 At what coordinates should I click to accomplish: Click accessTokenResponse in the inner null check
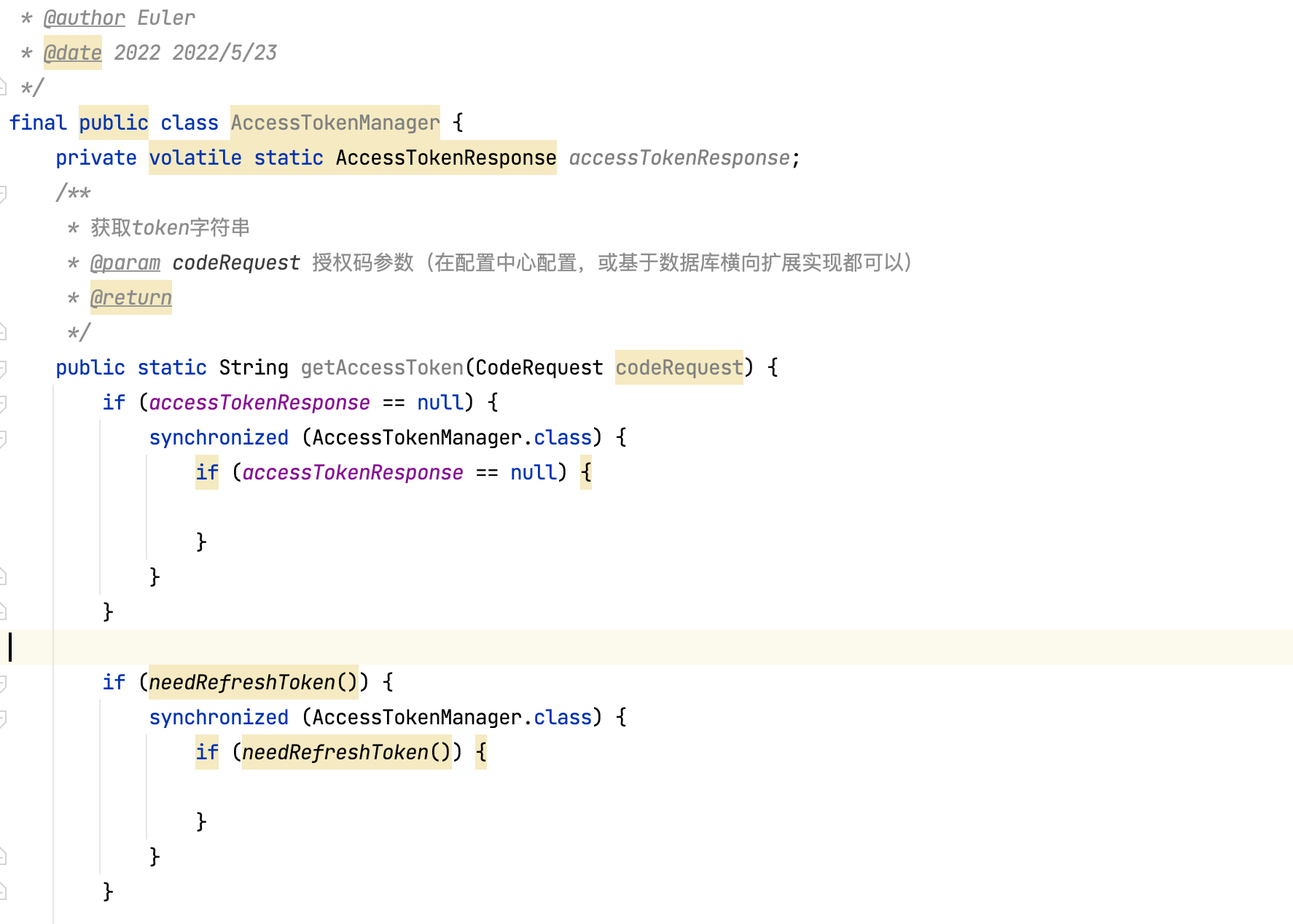click(353, 472)
